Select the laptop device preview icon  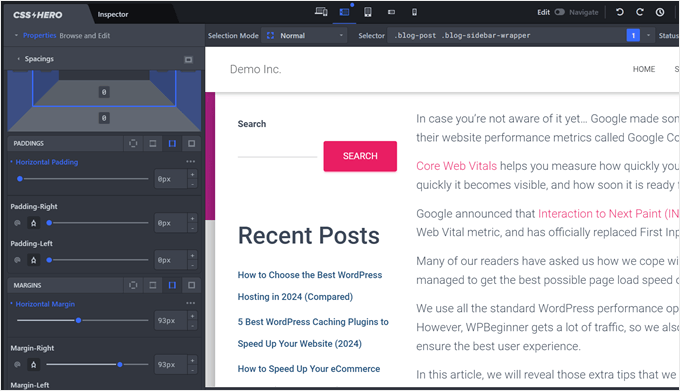pos(344,12)
